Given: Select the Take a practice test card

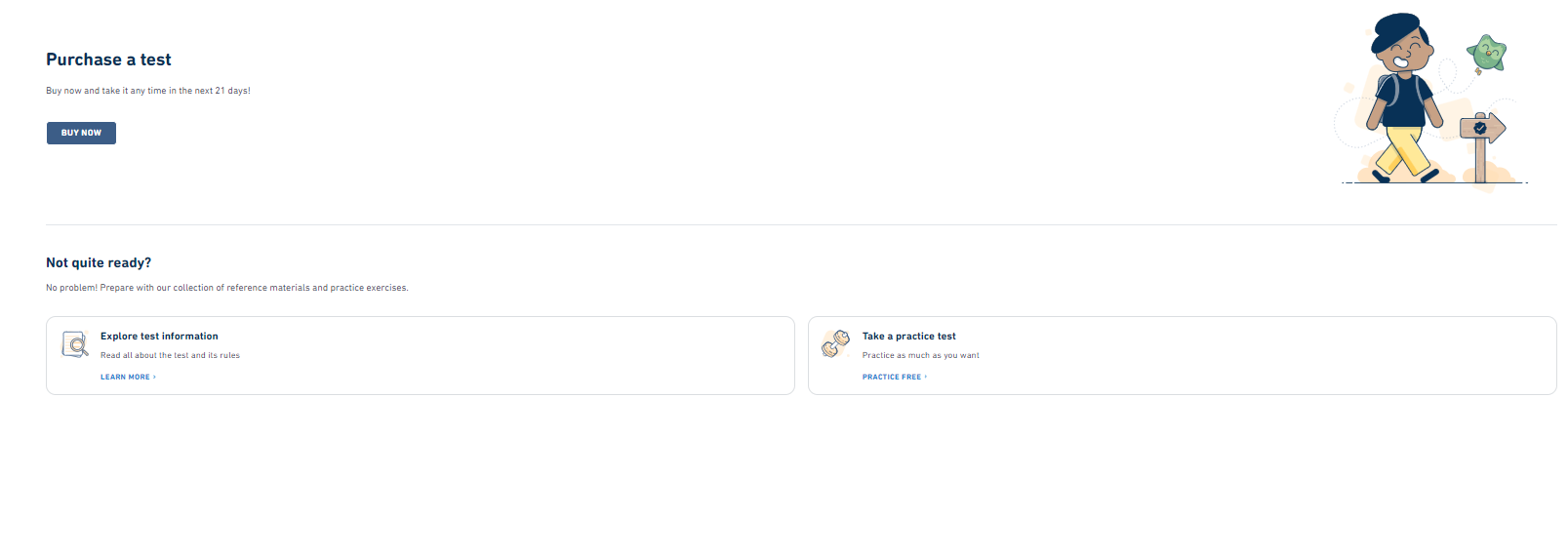Looking at the screenshot, I should 1183,355.
